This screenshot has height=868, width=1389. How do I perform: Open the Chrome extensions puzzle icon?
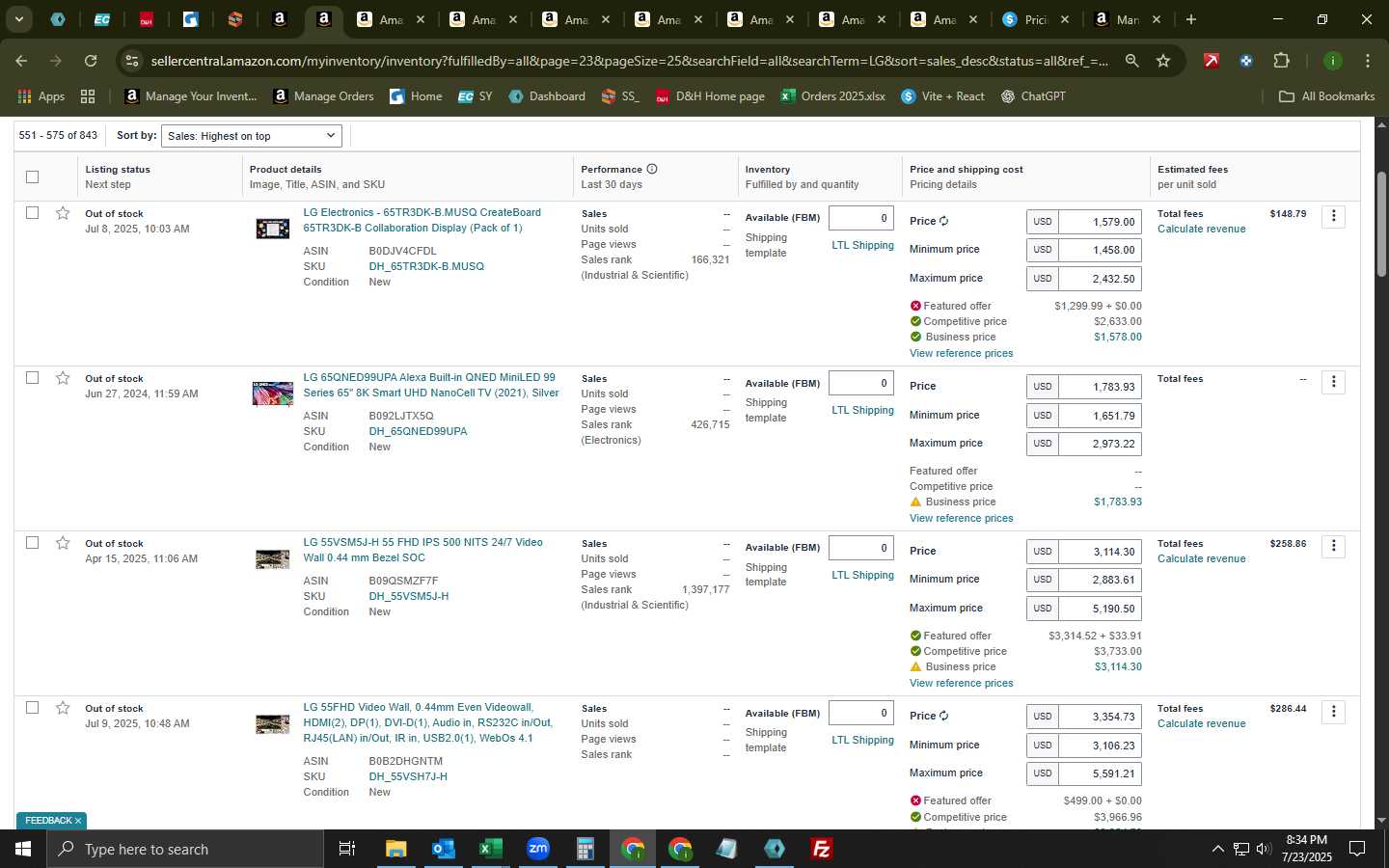click(x=1281, y=61)
